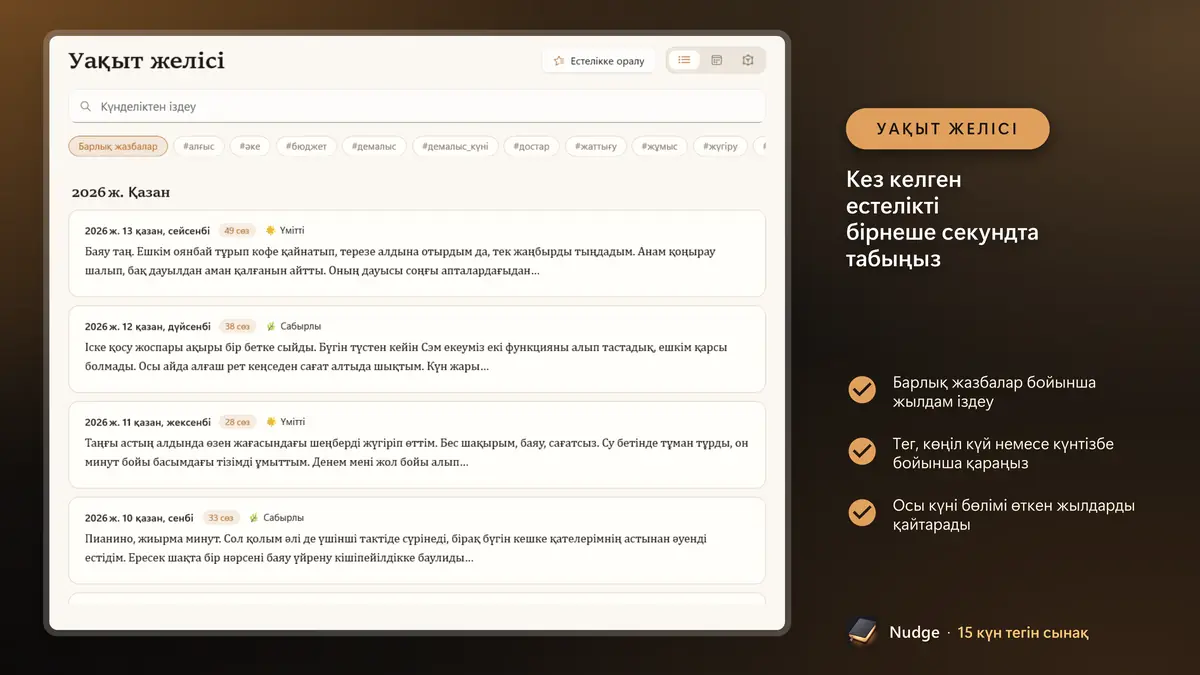The width and height of the screenshot is (1200, 675).
Task: Click the Үмітті mood label on 13 қазан
Action: pos(292,230)
